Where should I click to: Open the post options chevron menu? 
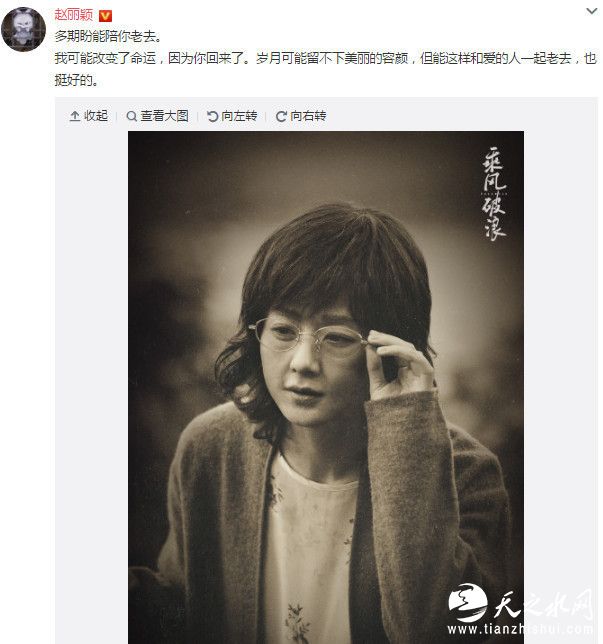point(591,12)
